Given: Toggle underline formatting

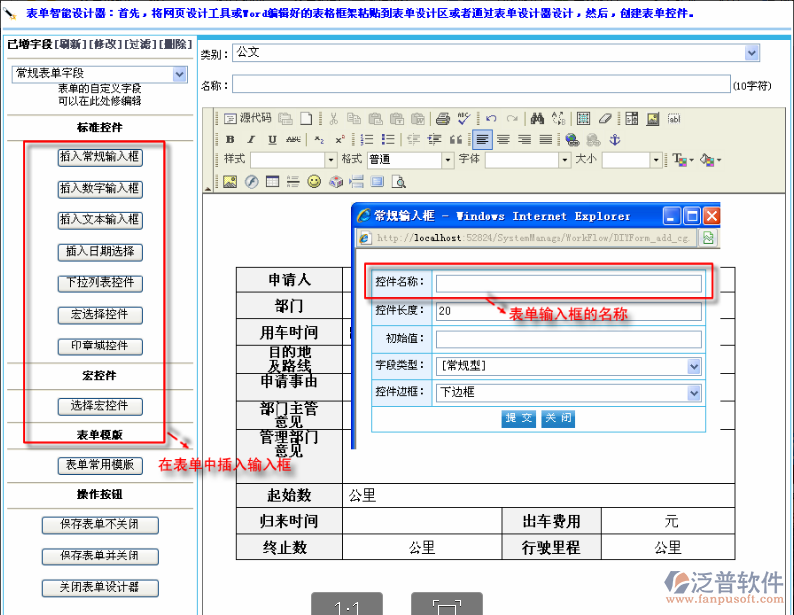Looking at the screenshot, I should tap(271, 139).
